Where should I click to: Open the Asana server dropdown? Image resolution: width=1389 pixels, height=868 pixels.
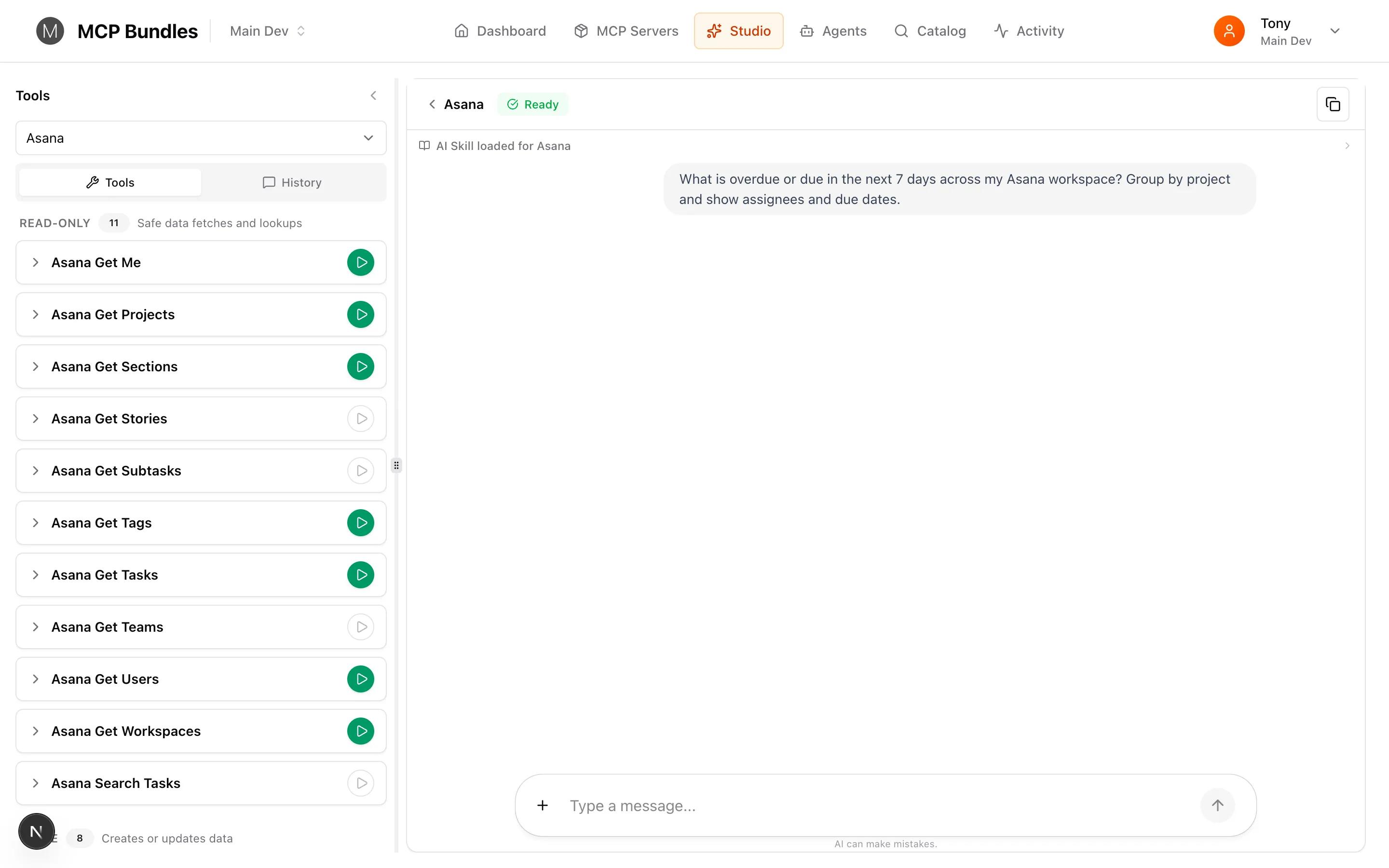point(201,138)
